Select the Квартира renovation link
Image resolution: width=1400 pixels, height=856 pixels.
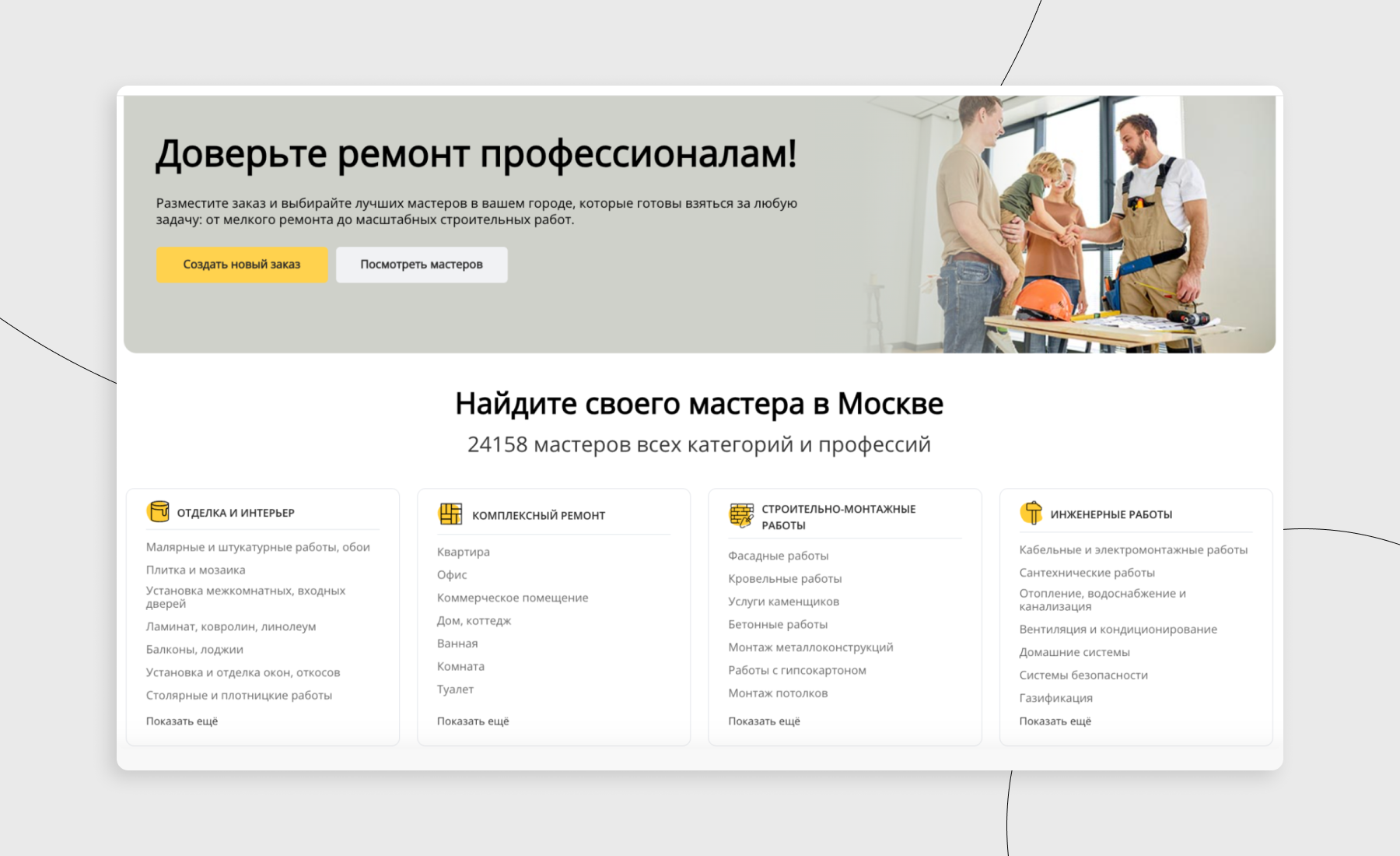click(x=463, y=552)
